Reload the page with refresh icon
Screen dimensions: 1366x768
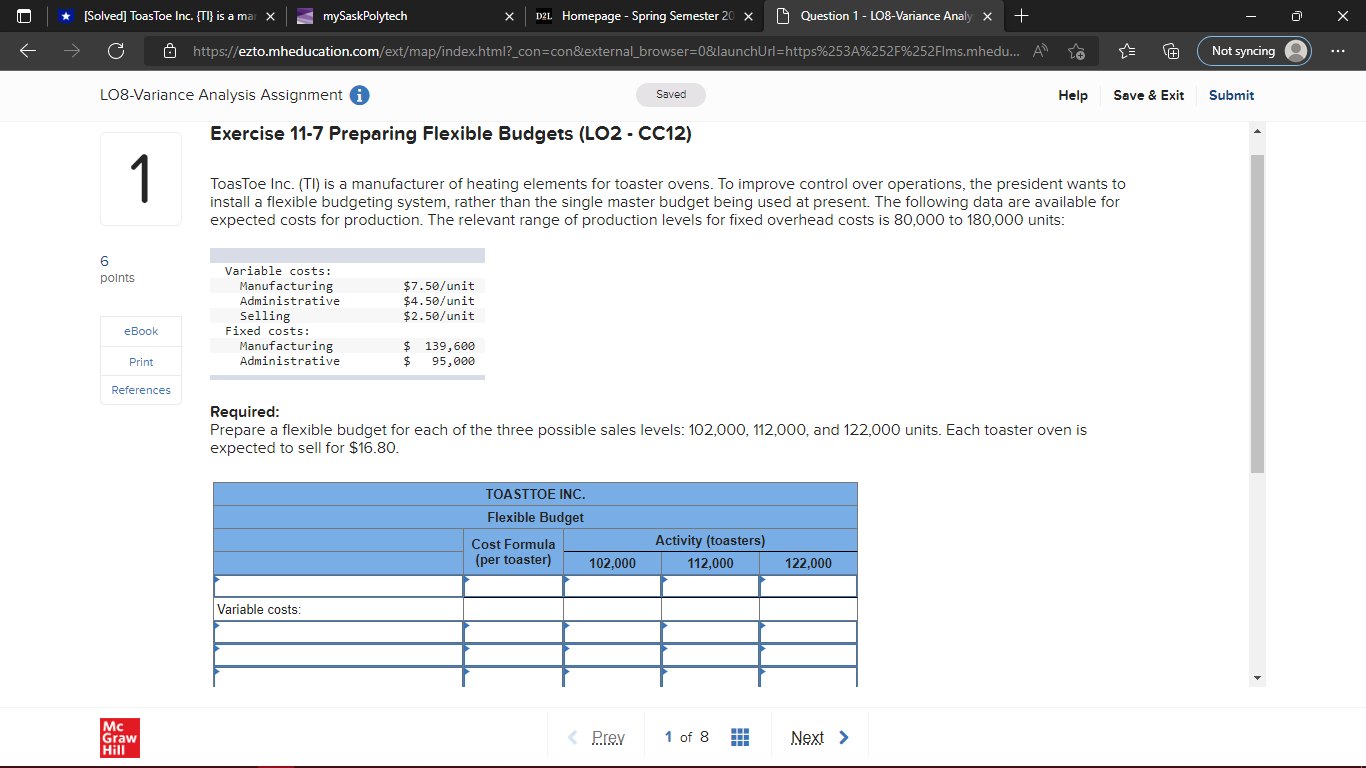[115, 51]
